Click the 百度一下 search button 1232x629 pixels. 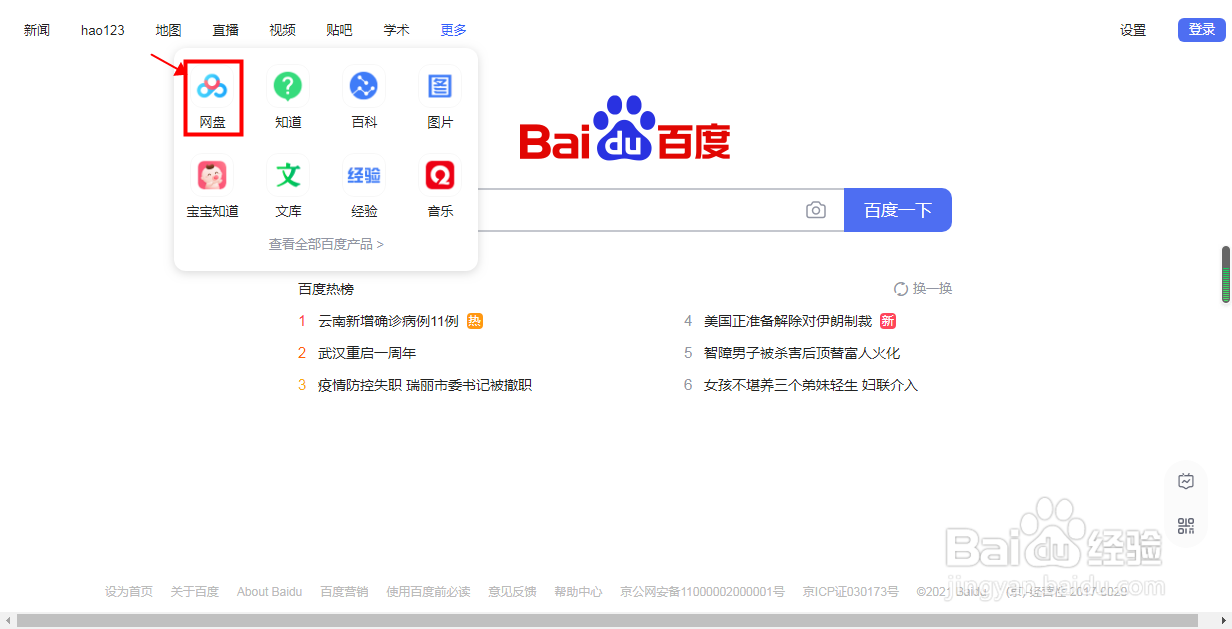898,210
